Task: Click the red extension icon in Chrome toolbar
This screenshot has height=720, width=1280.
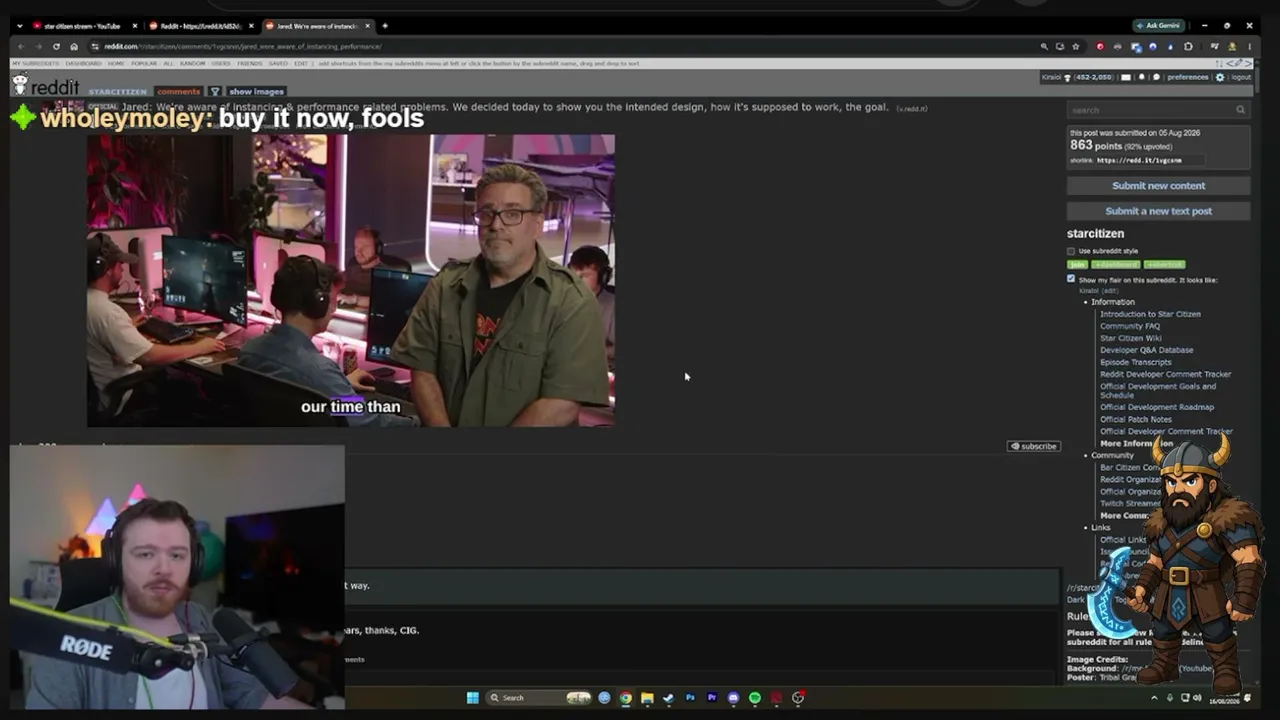Action: pyautogui.click(x=1100, y=46)
